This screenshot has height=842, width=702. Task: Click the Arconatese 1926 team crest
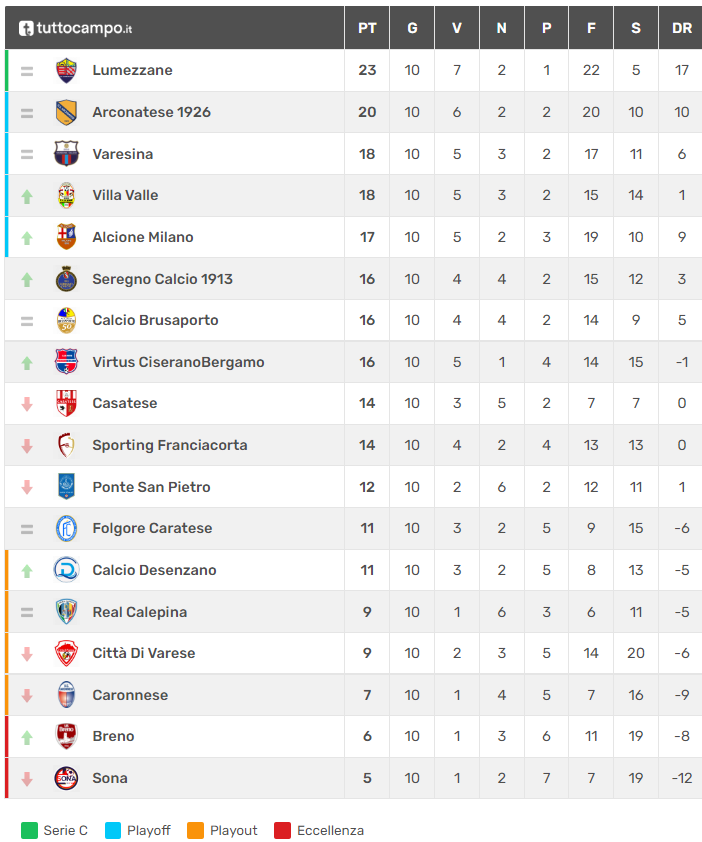pyautogui.click(x=66, y=112)
